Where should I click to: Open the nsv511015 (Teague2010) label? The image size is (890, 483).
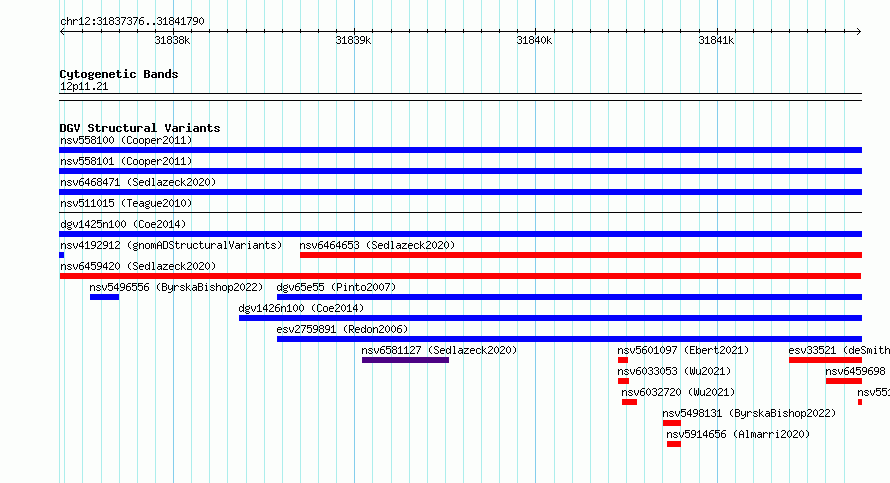(x=126, y=203)
